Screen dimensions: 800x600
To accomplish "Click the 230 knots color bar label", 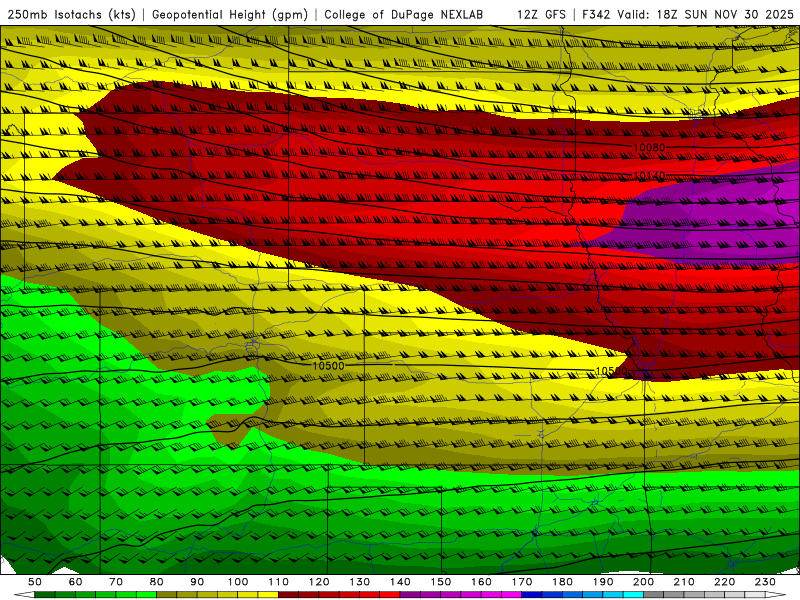I will click(x=765, y=582).
